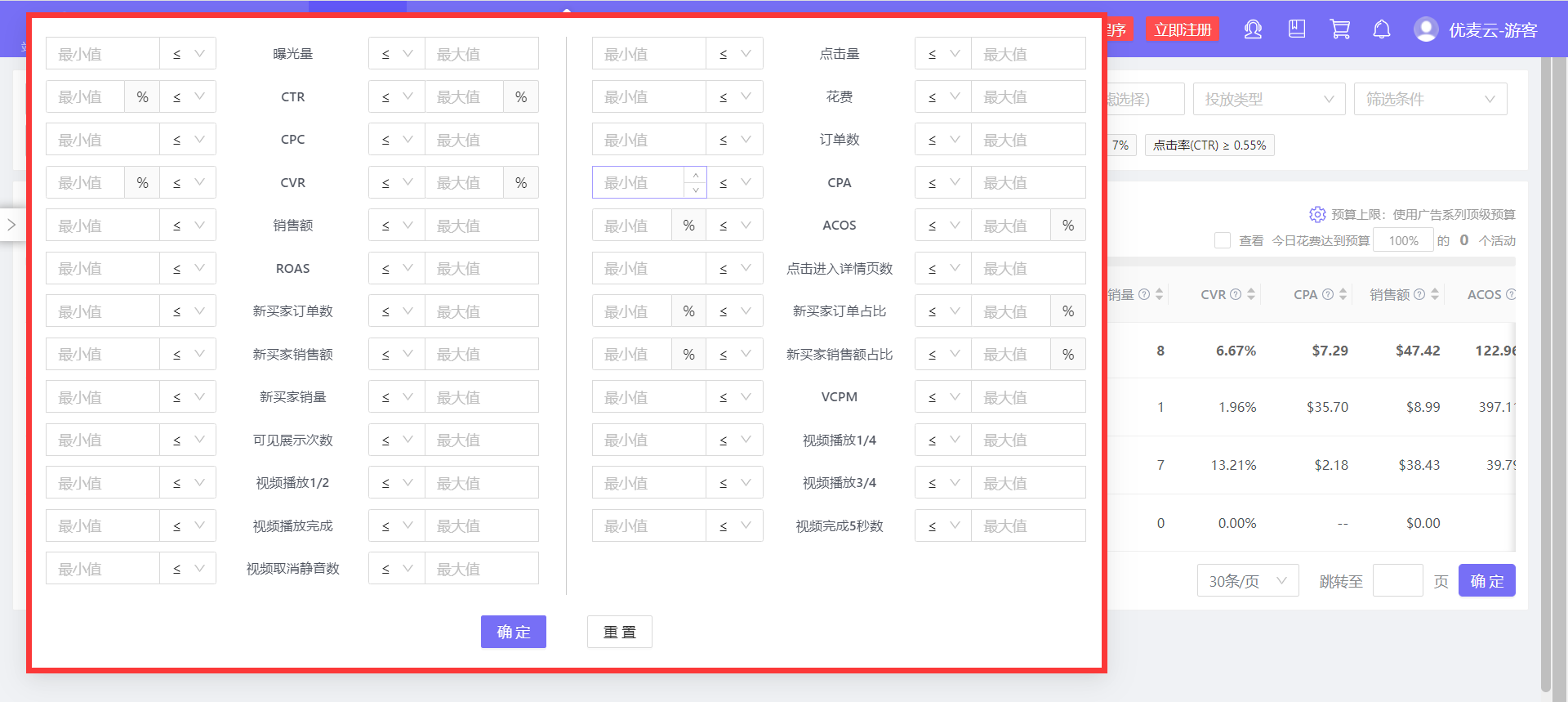
Task: Sort by the CVR column arrows
Action: pos(1251,294)
